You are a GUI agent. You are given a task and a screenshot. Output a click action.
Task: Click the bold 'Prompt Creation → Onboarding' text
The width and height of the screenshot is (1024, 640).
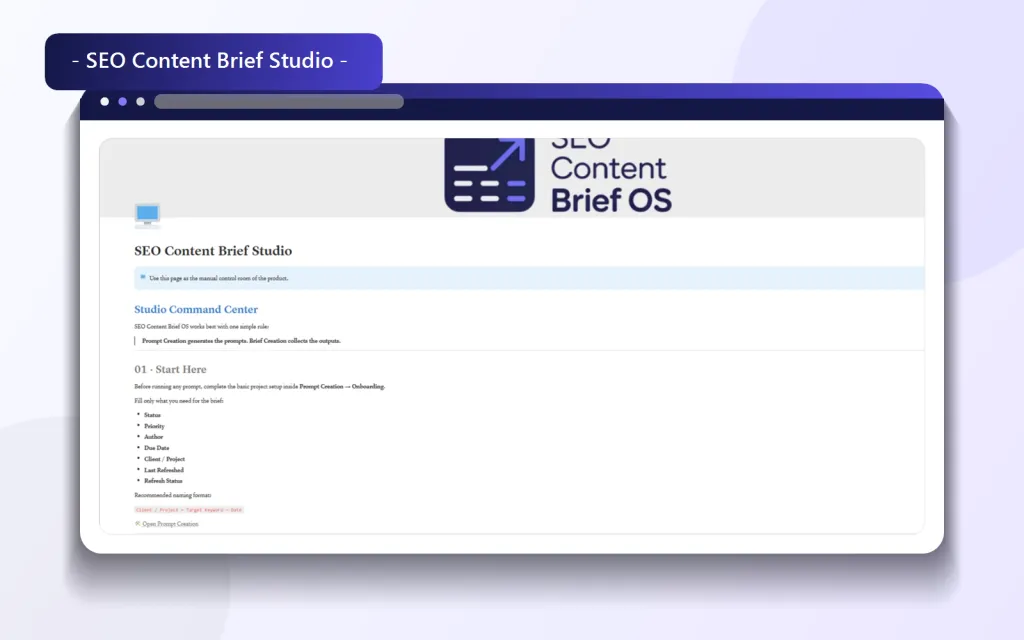(x=342, y=387)
